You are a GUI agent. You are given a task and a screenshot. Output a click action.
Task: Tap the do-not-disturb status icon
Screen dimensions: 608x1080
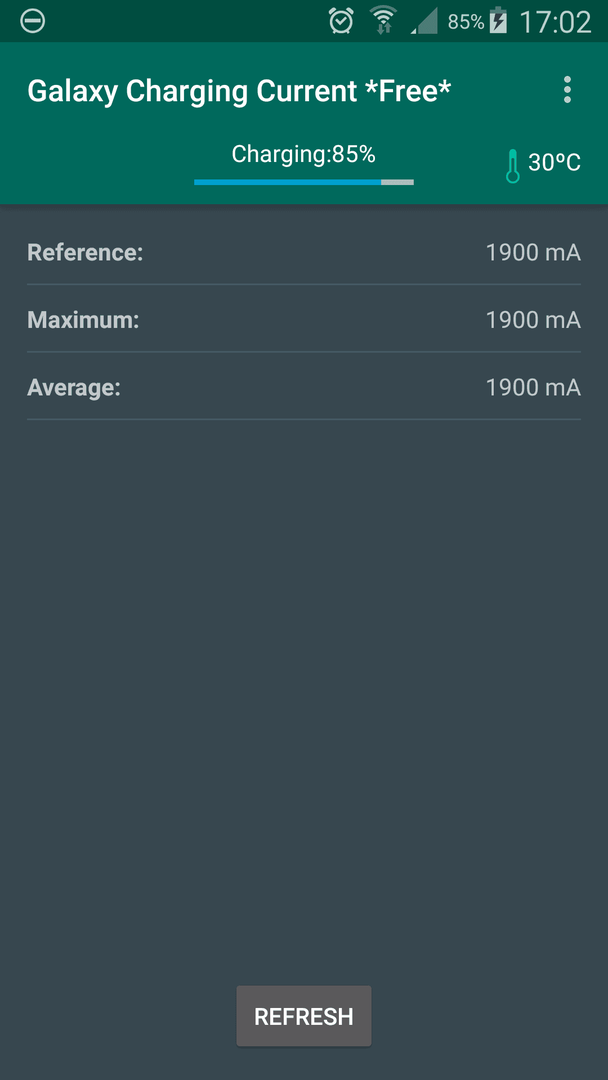click(x=33, y=21)
